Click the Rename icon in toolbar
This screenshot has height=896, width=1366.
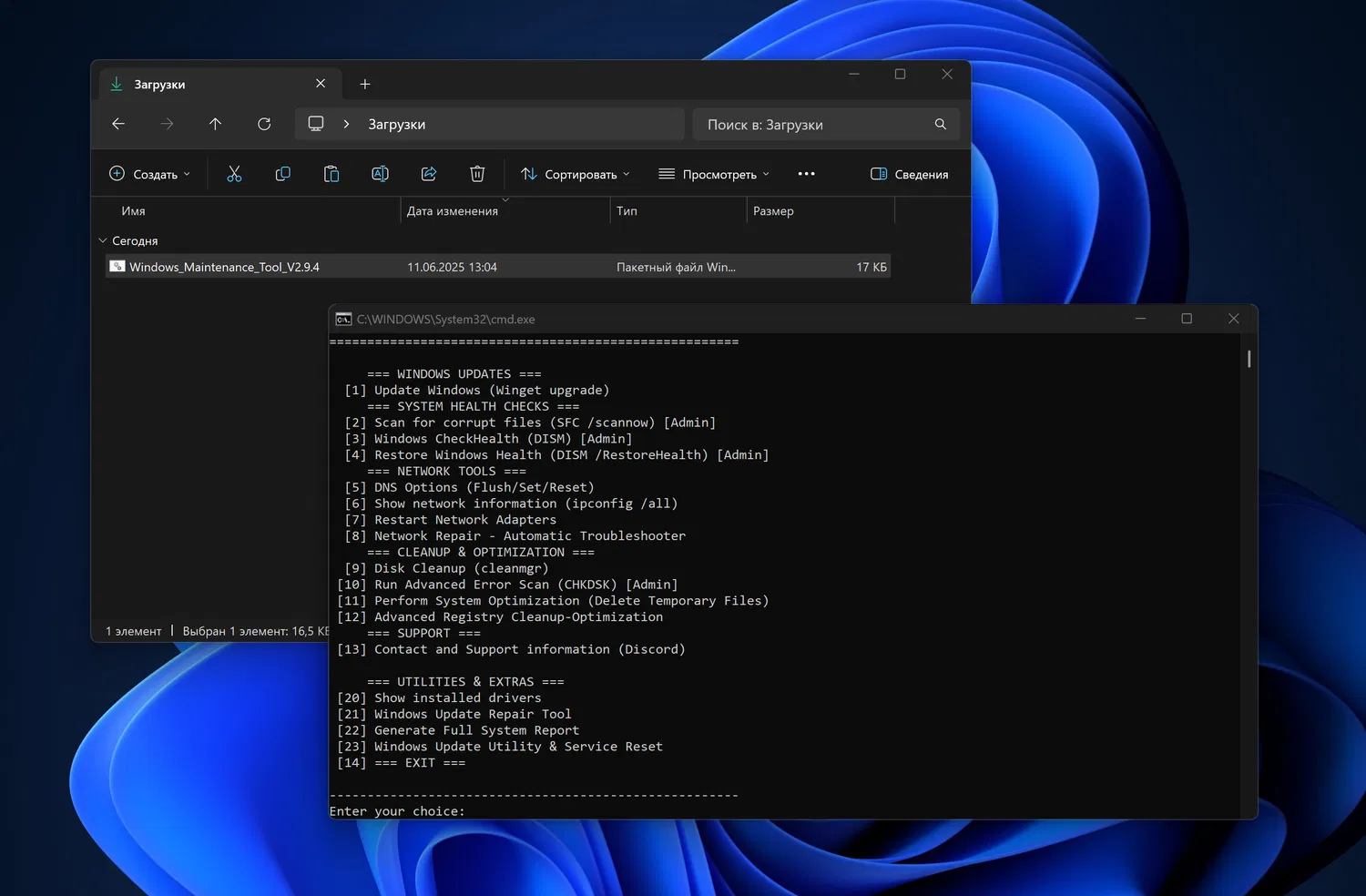click(380, 174)
